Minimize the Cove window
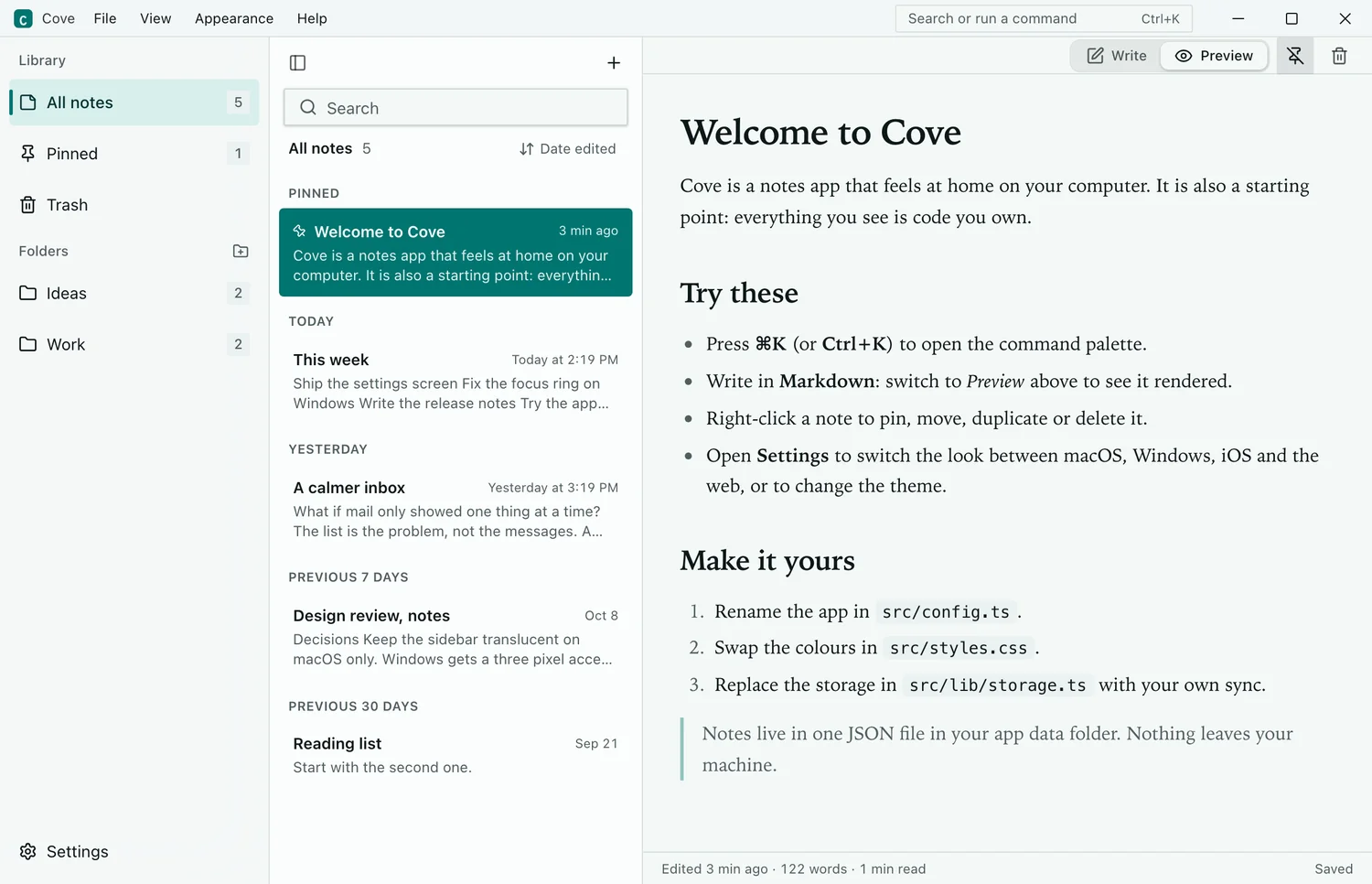The width and height of the screenshot is (1372, 884). click(x=1238, y=18)
